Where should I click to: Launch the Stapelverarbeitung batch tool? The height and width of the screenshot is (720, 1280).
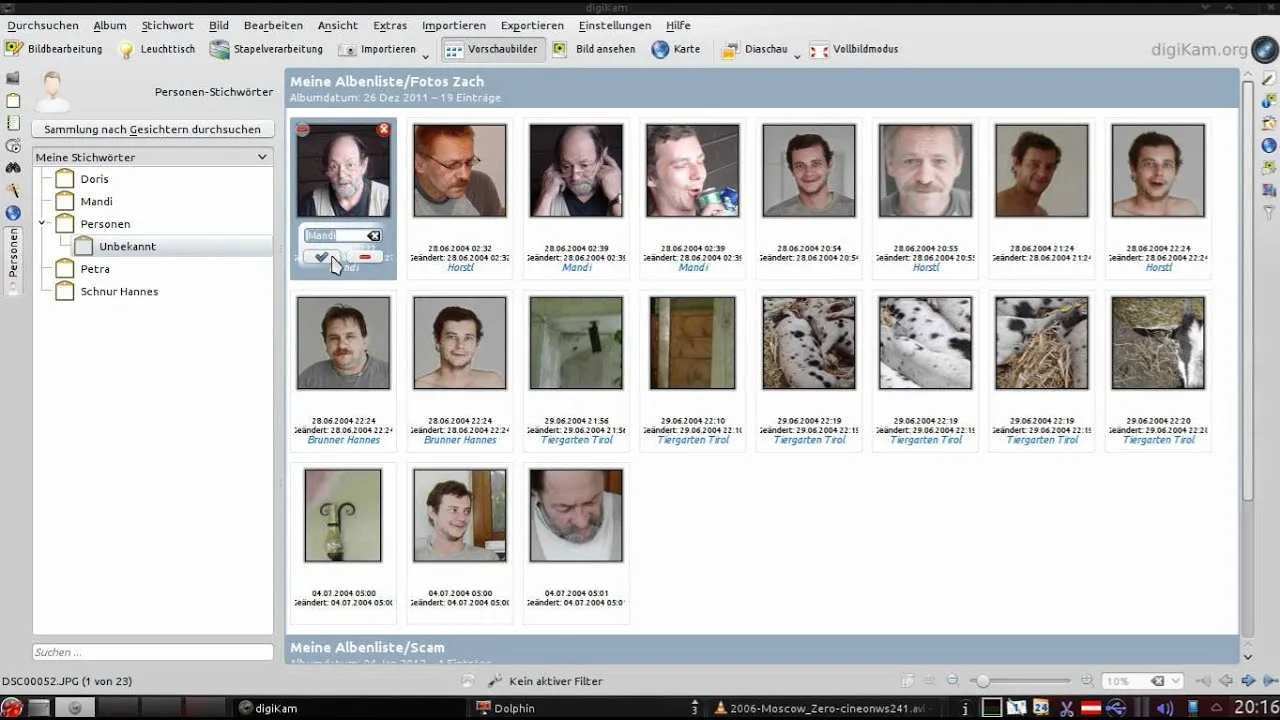266,49
